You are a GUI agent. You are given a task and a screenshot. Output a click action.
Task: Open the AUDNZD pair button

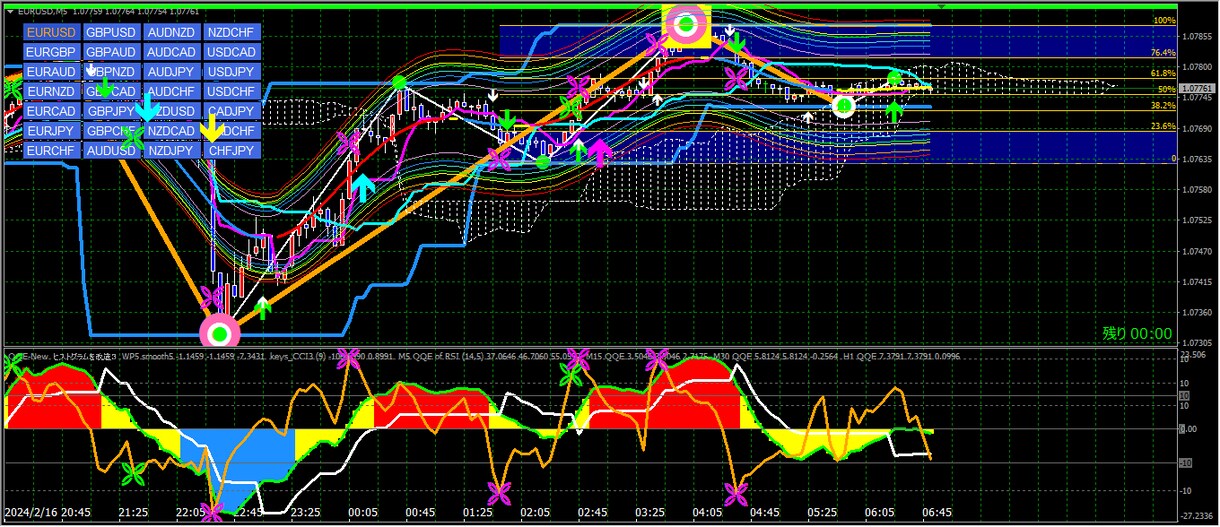pyautogui.click(x=171, y=32)
